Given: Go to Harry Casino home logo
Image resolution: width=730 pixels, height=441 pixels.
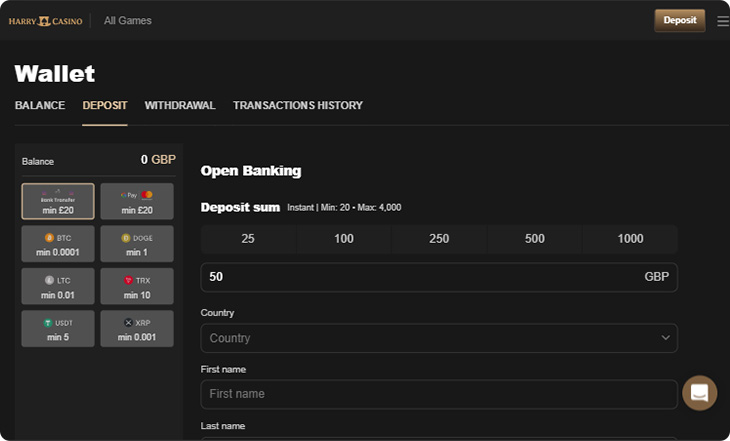Looking at the screenshot, I should [45, 21].
